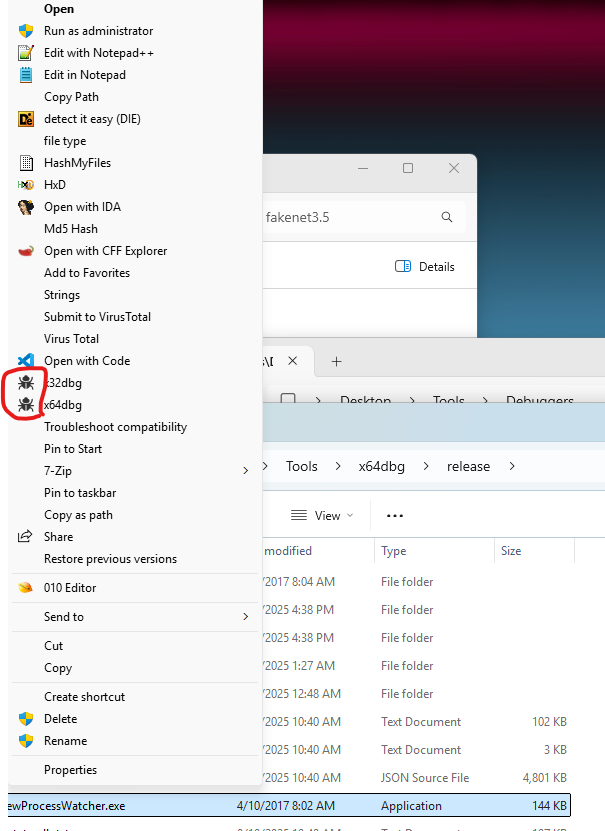
Task: Expand chevron between Tools and x64dbg
Action: coord(338,466)
